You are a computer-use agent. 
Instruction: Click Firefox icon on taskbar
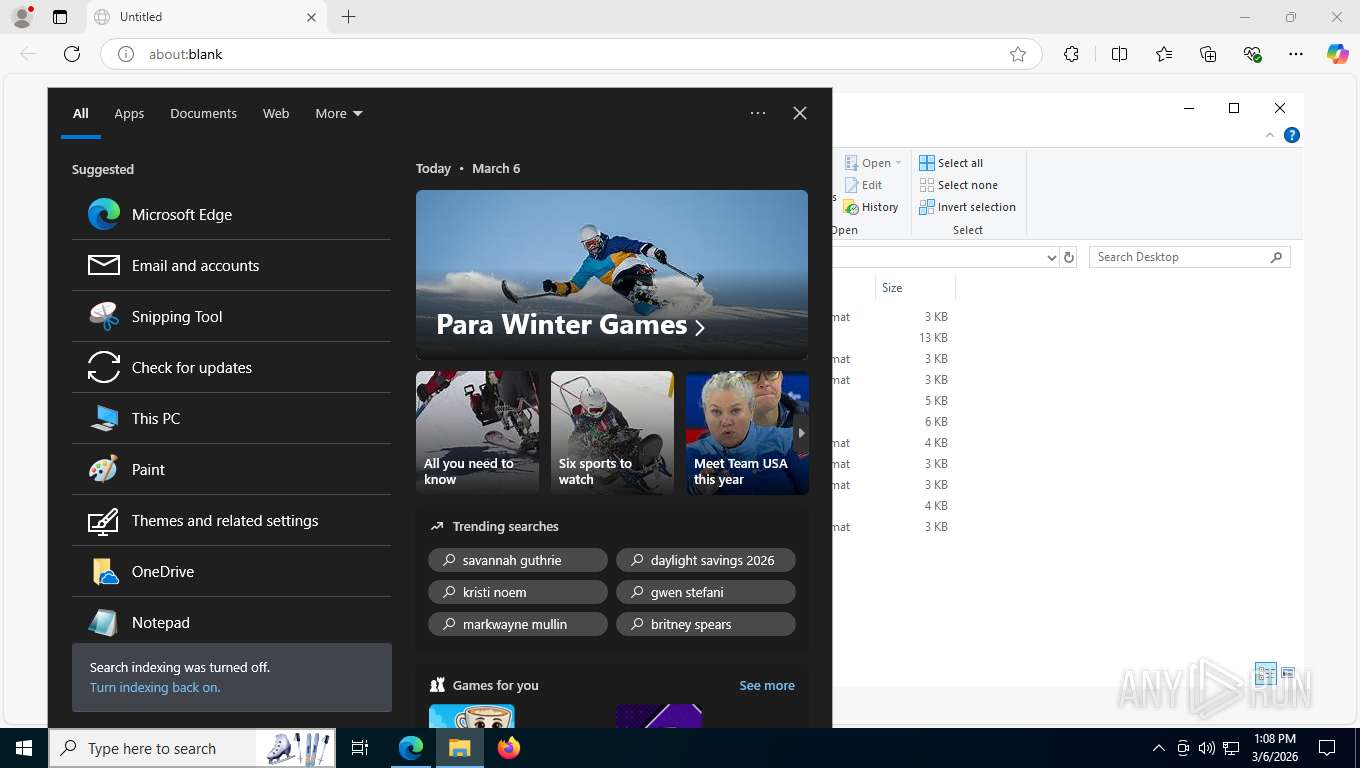509,748
